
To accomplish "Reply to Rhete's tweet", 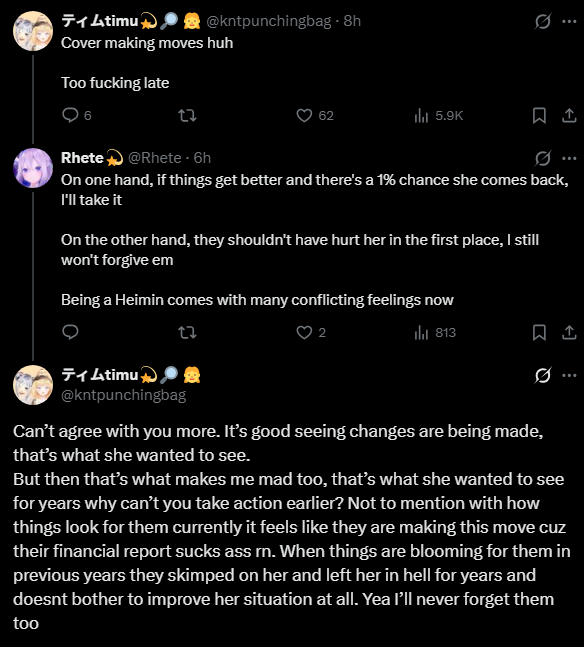I will (x=71, y=332).
